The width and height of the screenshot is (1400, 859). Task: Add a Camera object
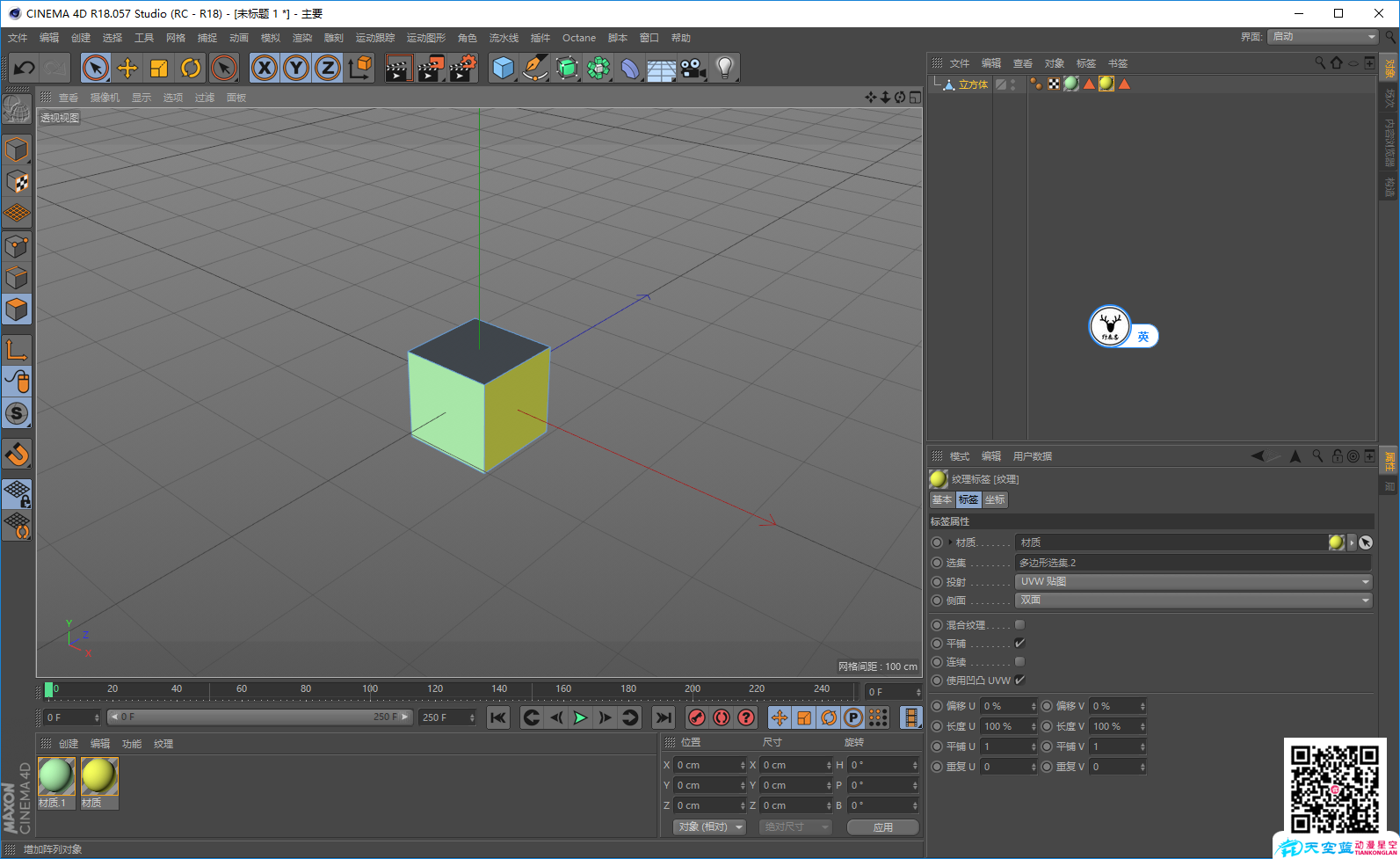click(x=693, y=68)
